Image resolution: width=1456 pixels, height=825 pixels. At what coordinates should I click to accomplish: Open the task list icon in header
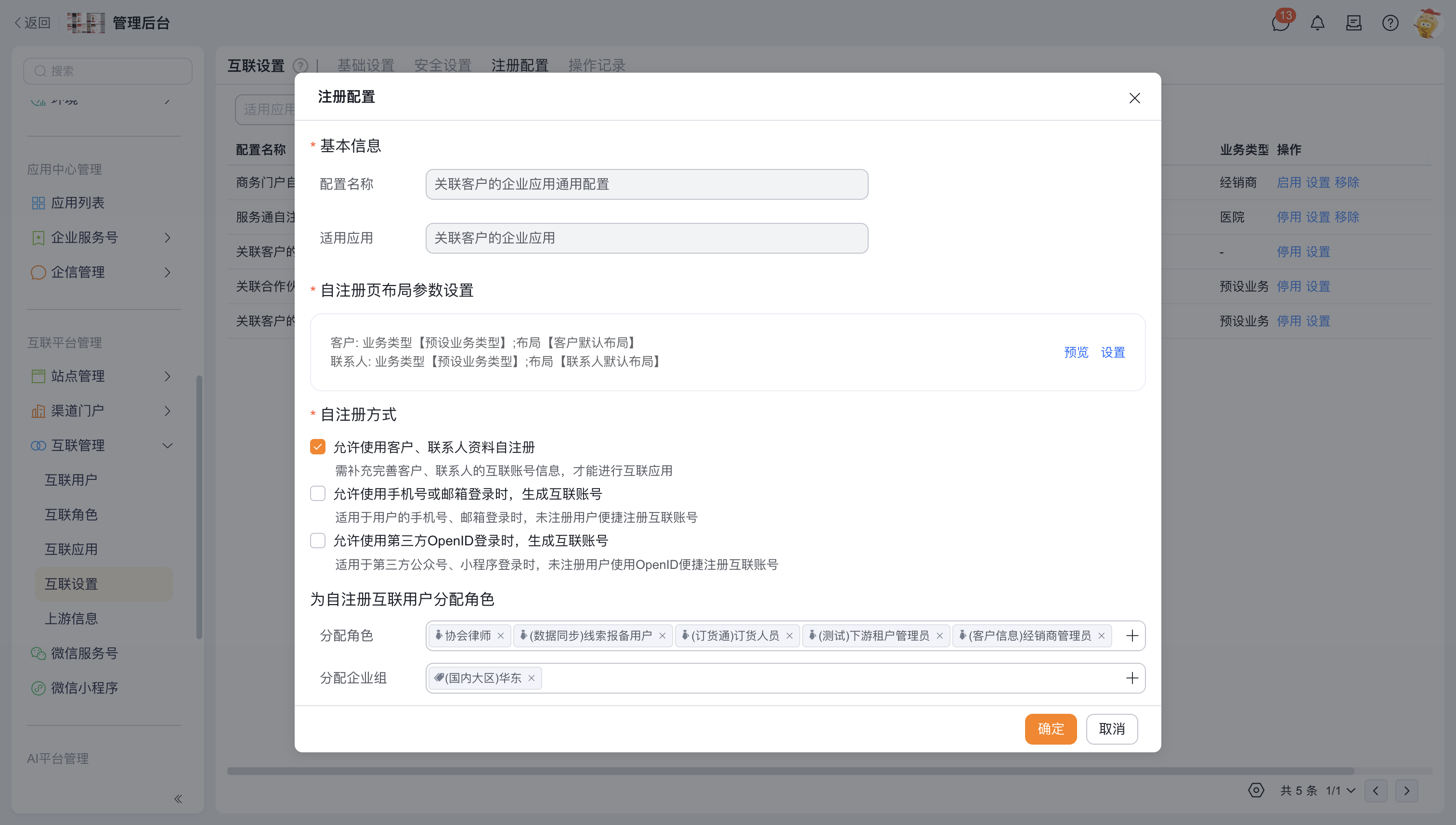click(1353, 23)
